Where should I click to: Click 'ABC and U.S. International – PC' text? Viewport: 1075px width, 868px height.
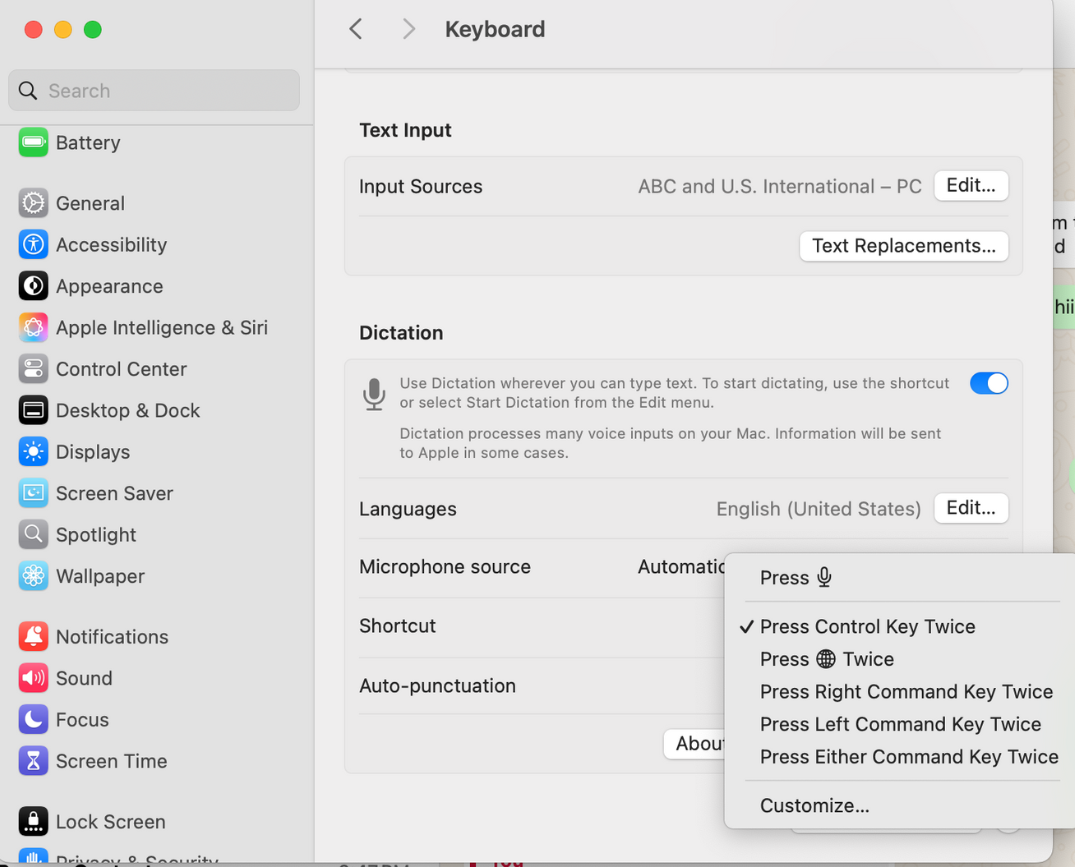[779, 186]
